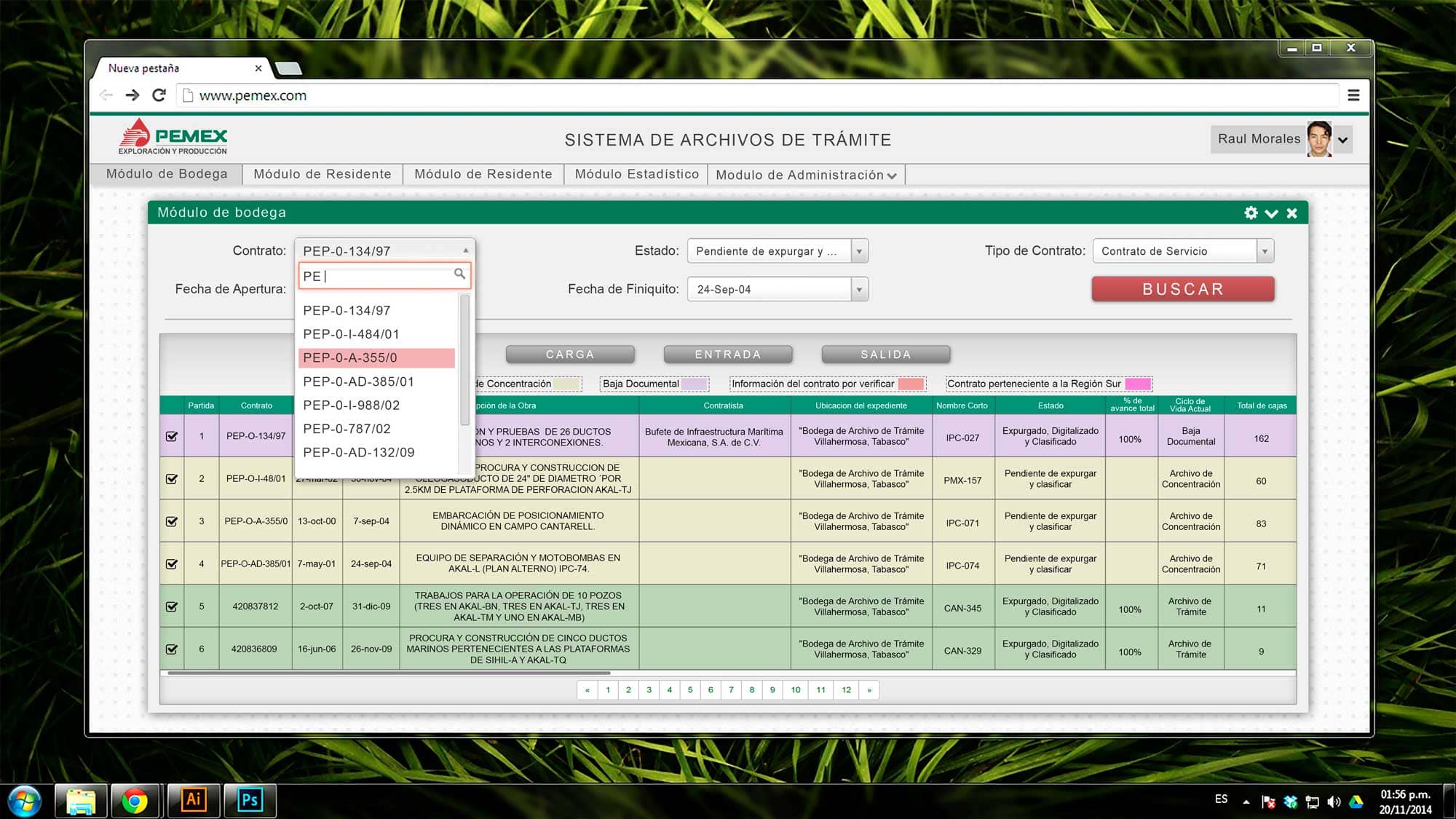Viewport: 1456px width, 819px height.
Task: Go to page 7 of results
Action: [731, 690]
